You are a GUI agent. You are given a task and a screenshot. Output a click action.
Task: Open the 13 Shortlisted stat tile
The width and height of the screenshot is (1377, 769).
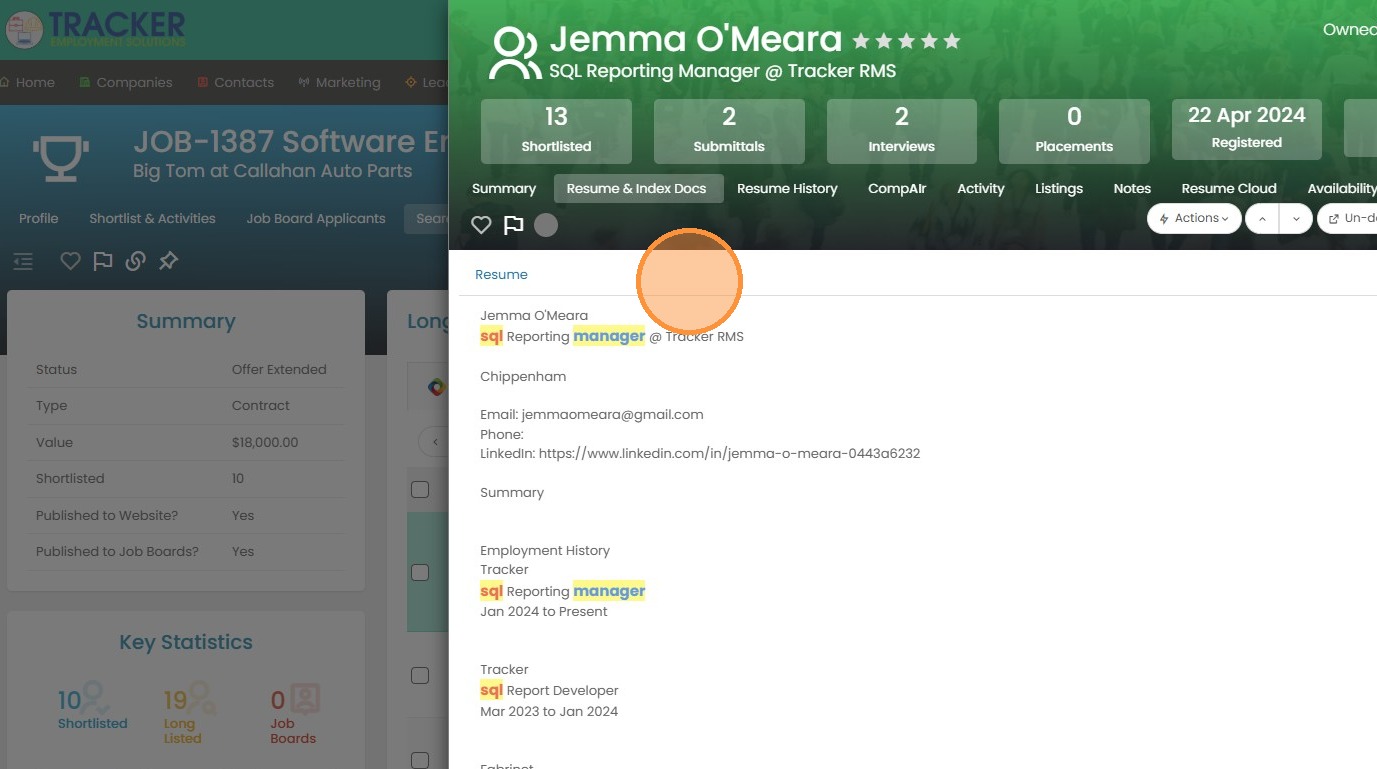coord(556,131)
